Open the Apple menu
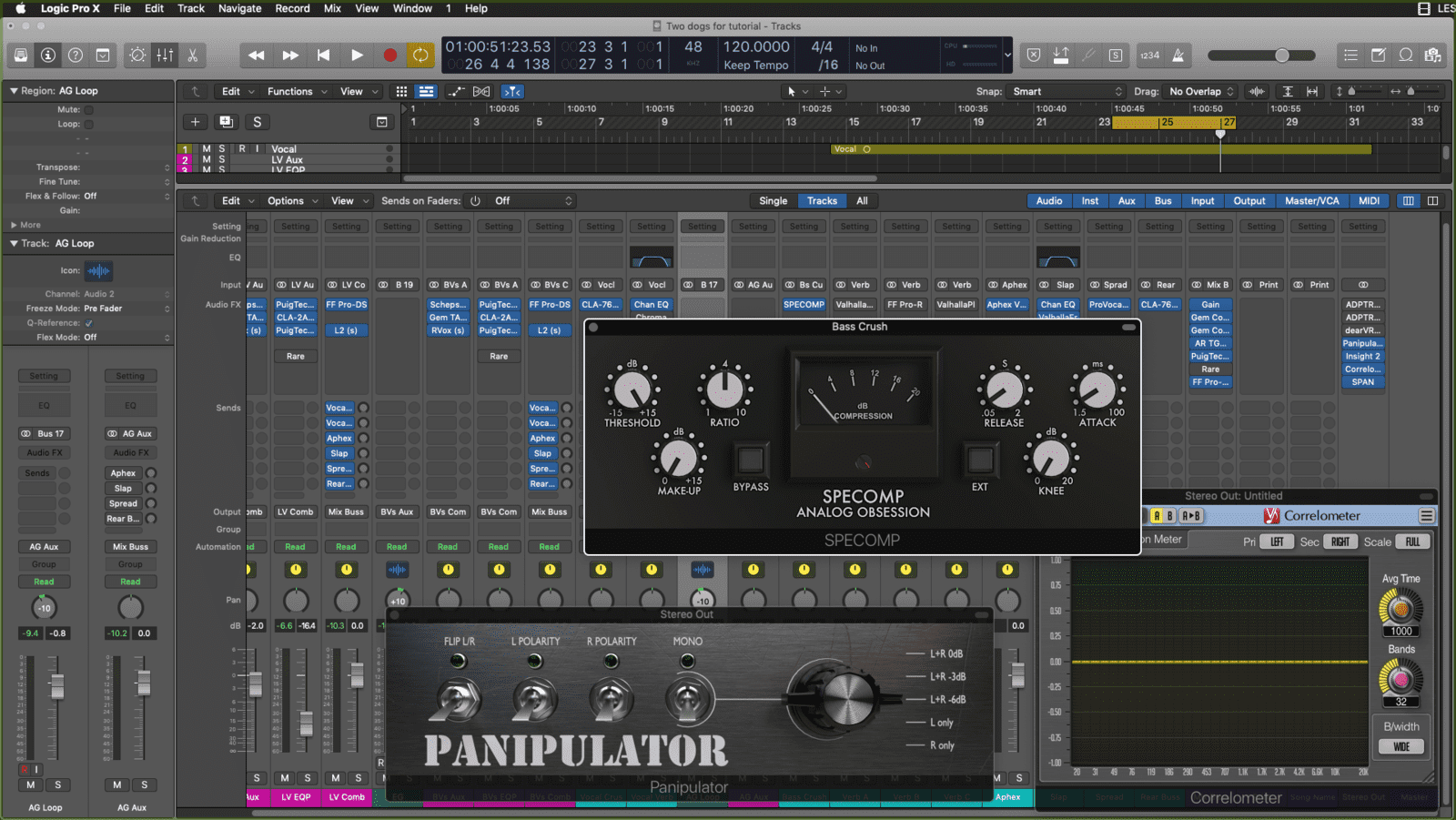 [x=20, y=8]
